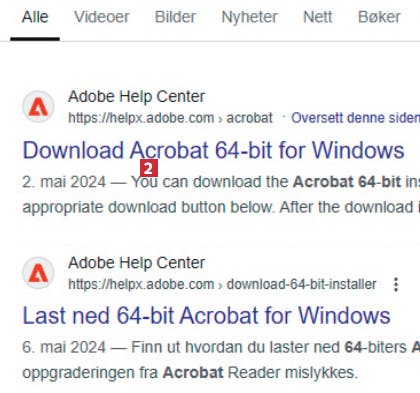Switch to the Bilder tab
Viewport: 420px width, 393px height.
click(175, 17)
